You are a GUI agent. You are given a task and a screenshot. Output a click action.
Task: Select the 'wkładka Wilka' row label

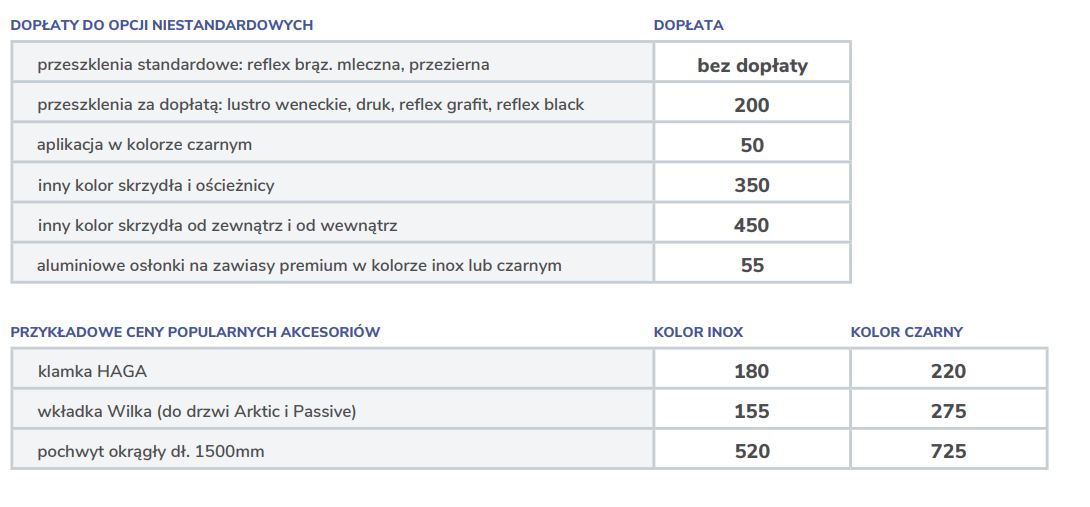(x=196, y=411)
